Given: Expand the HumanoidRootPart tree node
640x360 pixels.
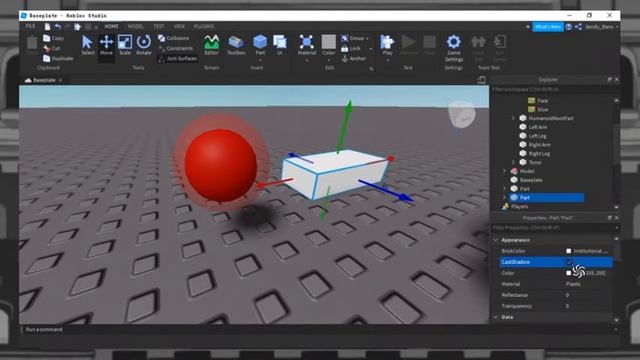Looking at the screenshot, I should tap(513, 118).
